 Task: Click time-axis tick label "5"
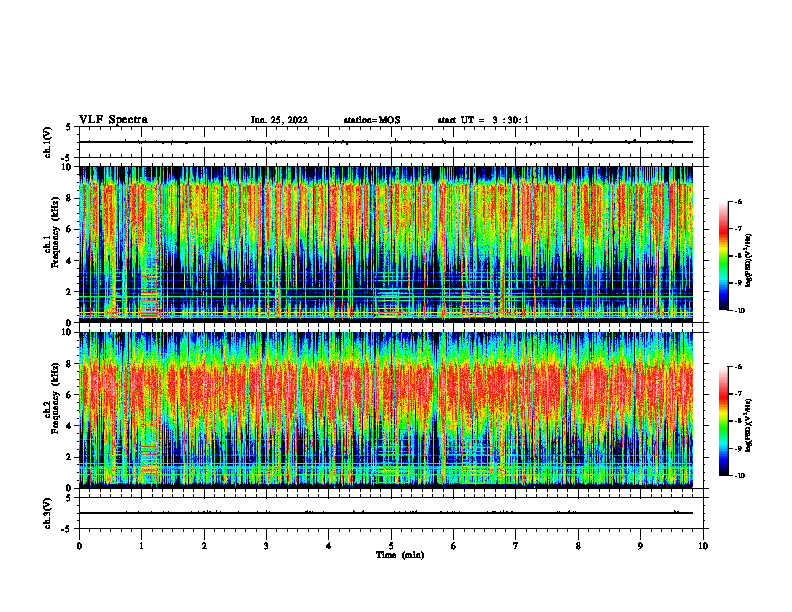(391, 546)
